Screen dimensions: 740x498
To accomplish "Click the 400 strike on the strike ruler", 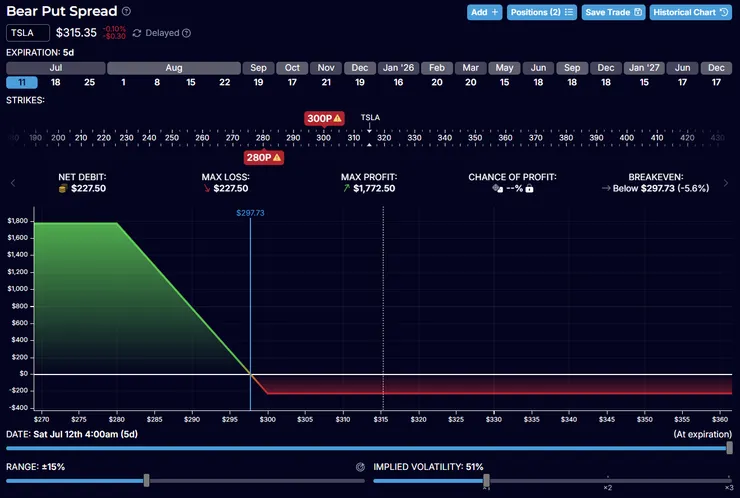I will pyautogui.click(x=626, y=138).
